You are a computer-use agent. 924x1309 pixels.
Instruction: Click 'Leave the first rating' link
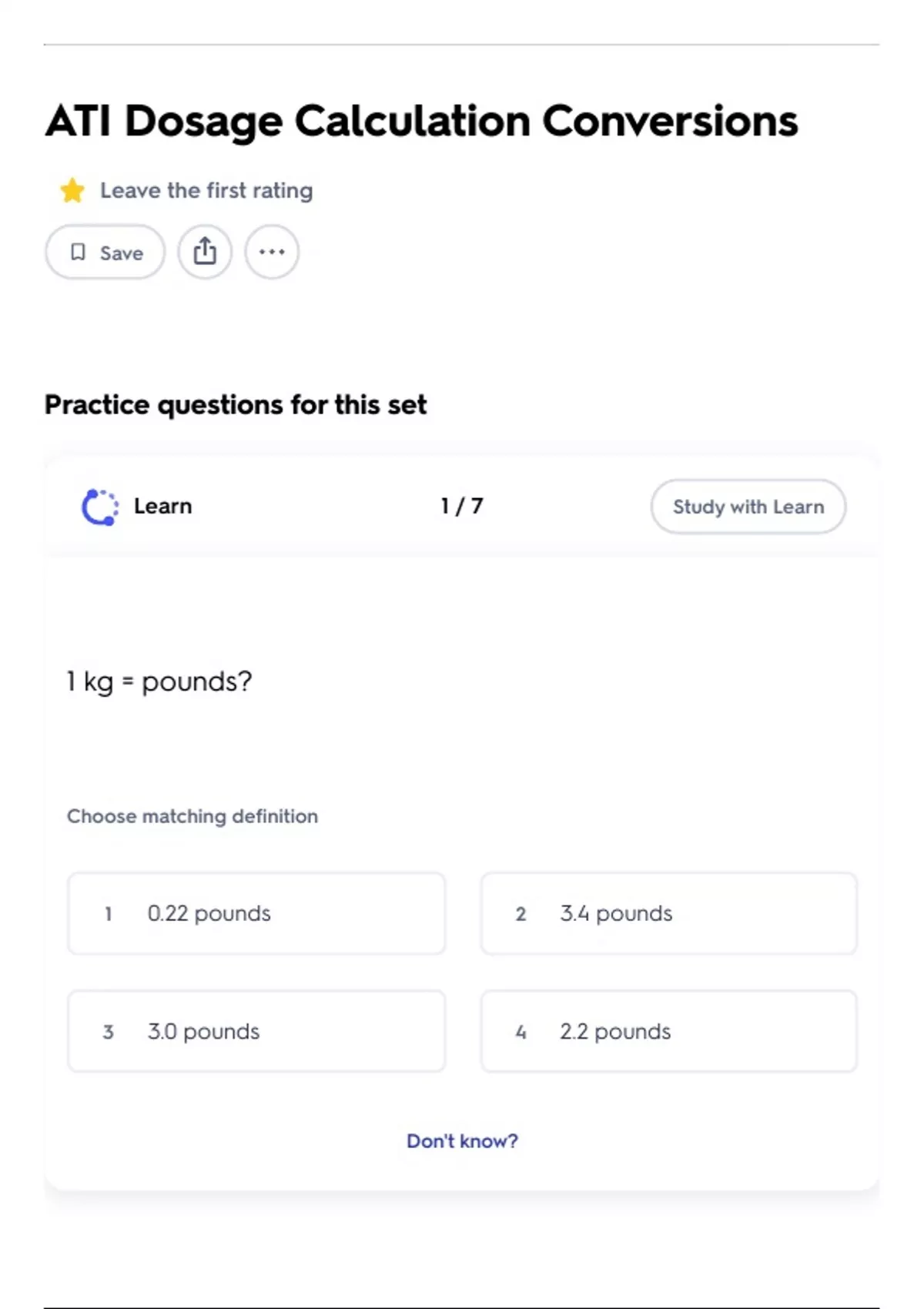pos(206,190)
